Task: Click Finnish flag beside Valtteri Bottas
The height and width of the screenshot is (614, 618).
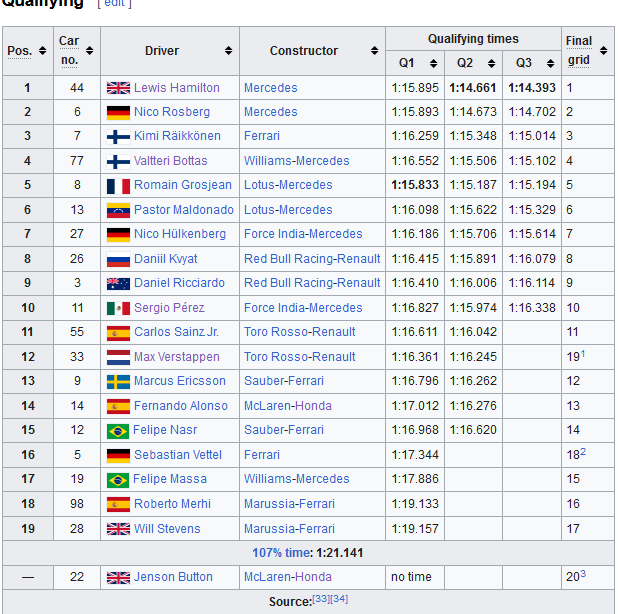Action: [x=118, y=162]
